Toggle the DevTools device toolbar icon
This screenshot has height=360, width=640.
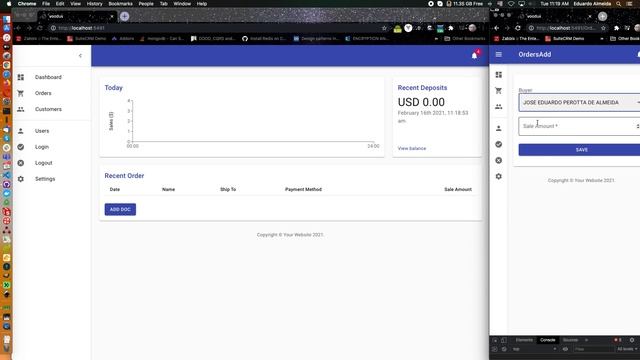point(504,340)
